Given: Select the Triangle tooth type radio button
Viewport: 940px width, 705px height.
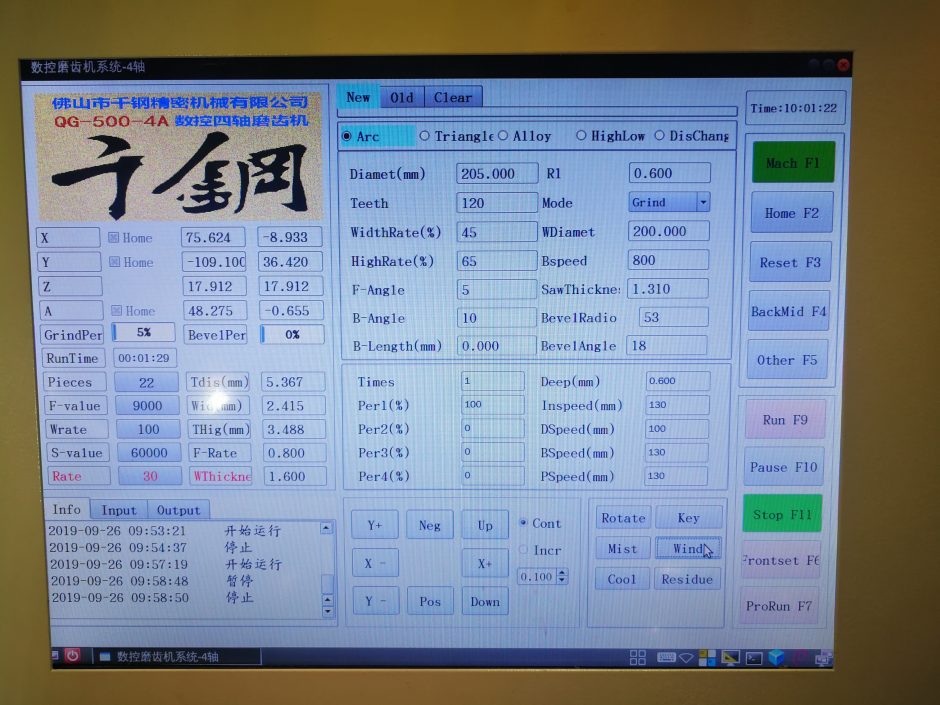Looking at the screenshot, I should tap(425, 136).
